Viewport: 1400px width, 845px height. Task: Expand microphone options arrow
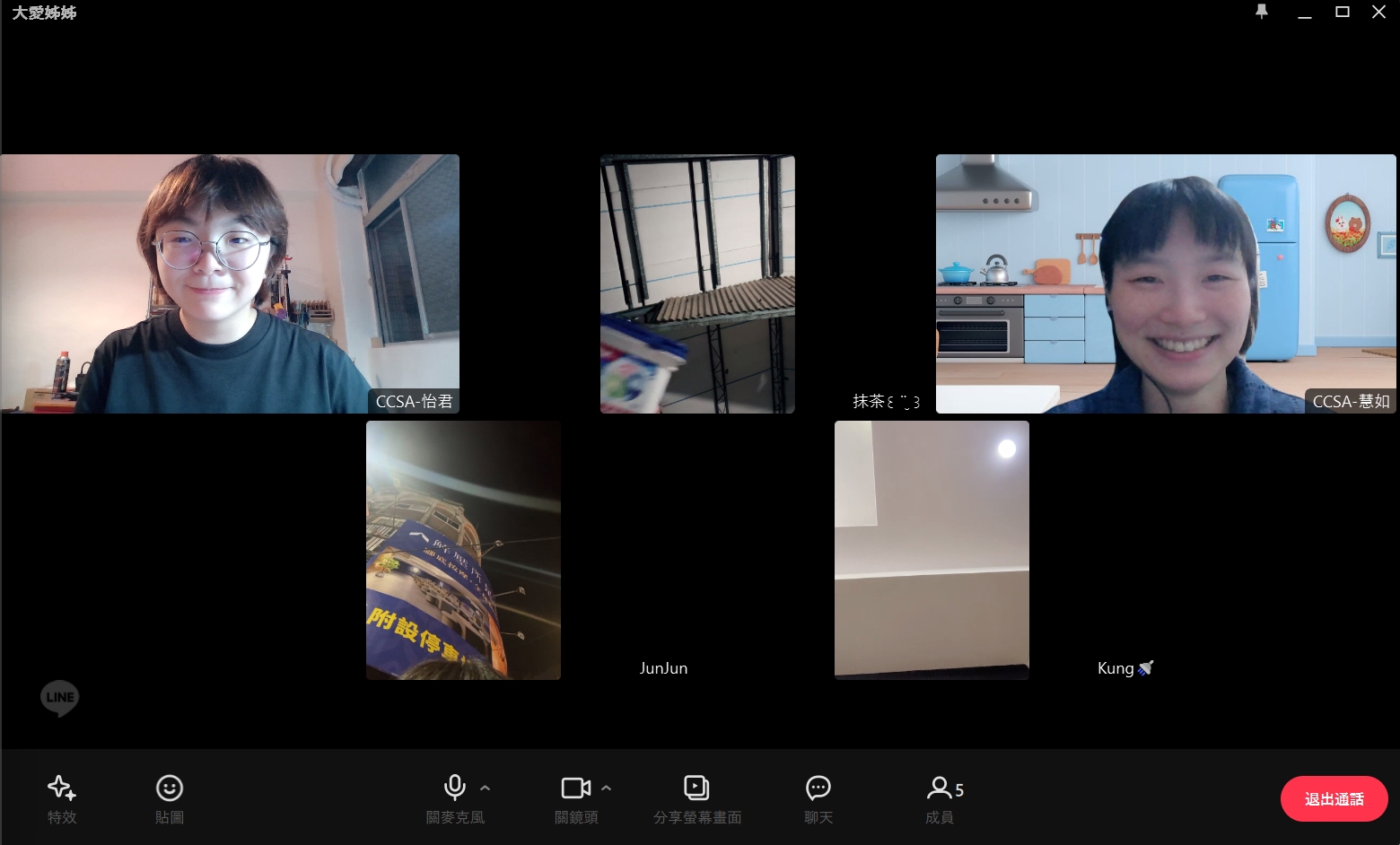click(x=486, y=788)
